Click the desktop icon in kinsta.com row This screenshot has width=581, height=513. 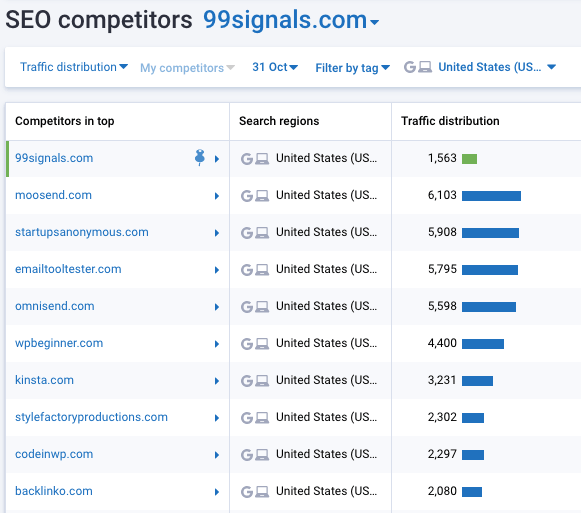point(262,381)
